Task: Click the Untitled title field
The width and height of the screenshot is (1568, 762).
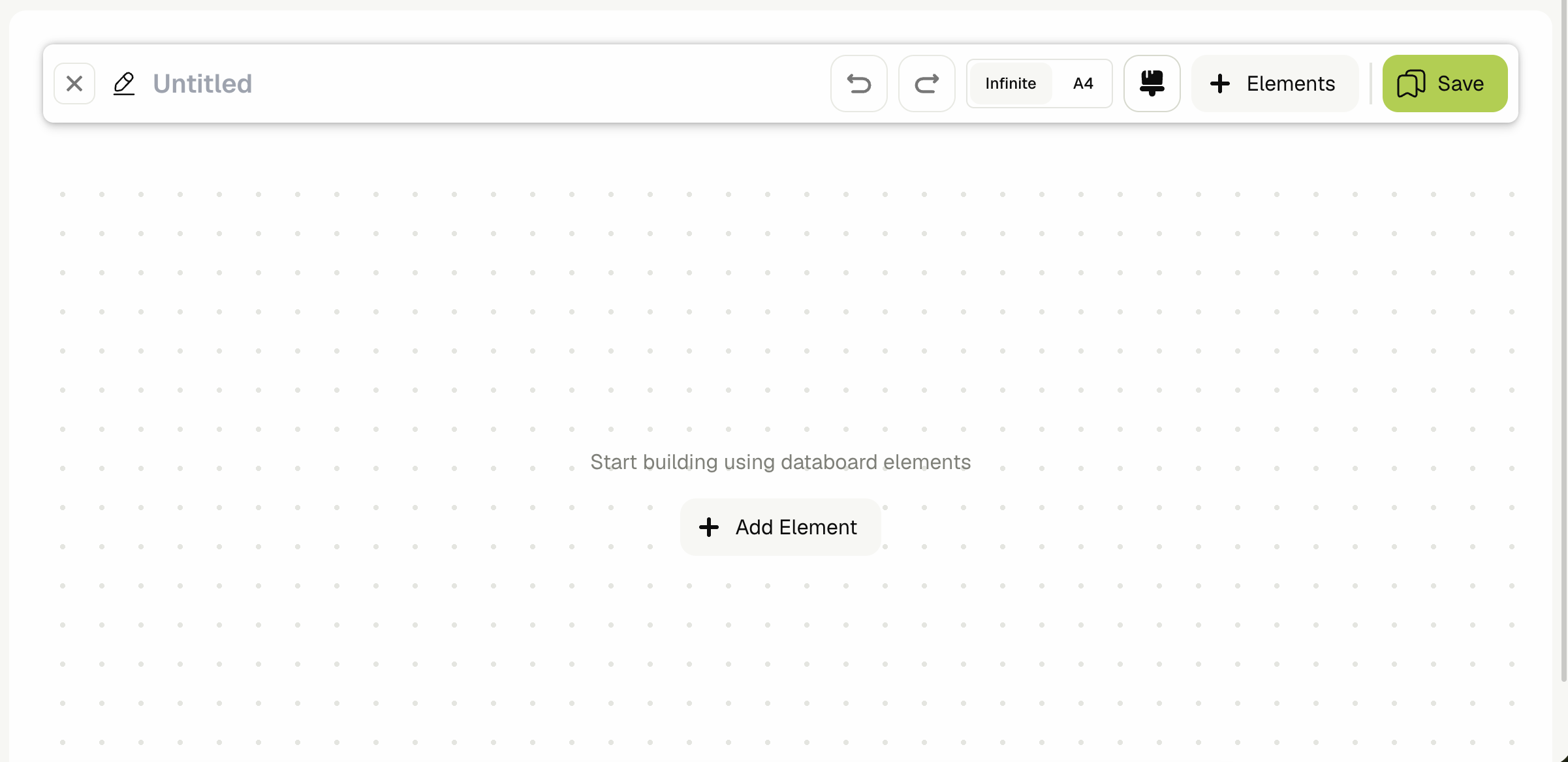Action: tap(202, 84)
